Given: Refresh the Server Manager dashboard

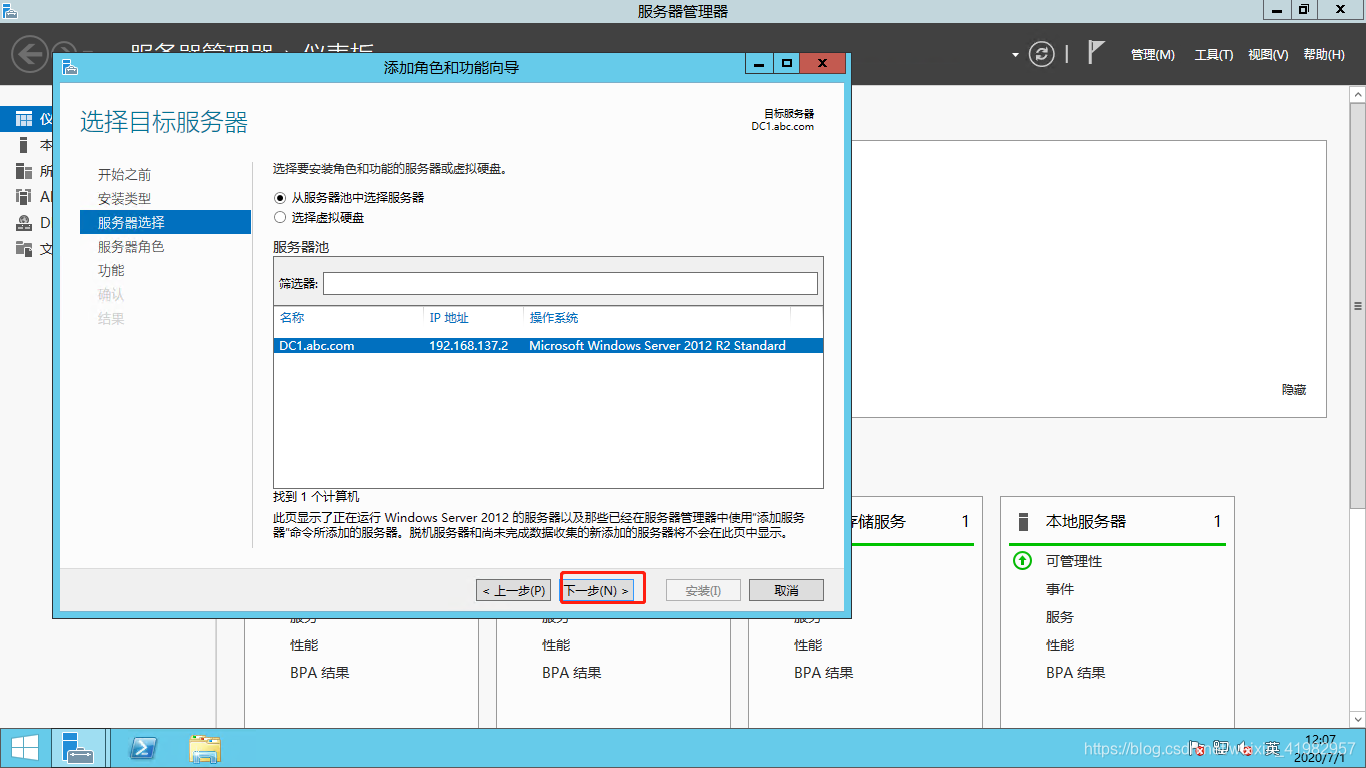Looking at the screenshot, I should click(1042, 54).
